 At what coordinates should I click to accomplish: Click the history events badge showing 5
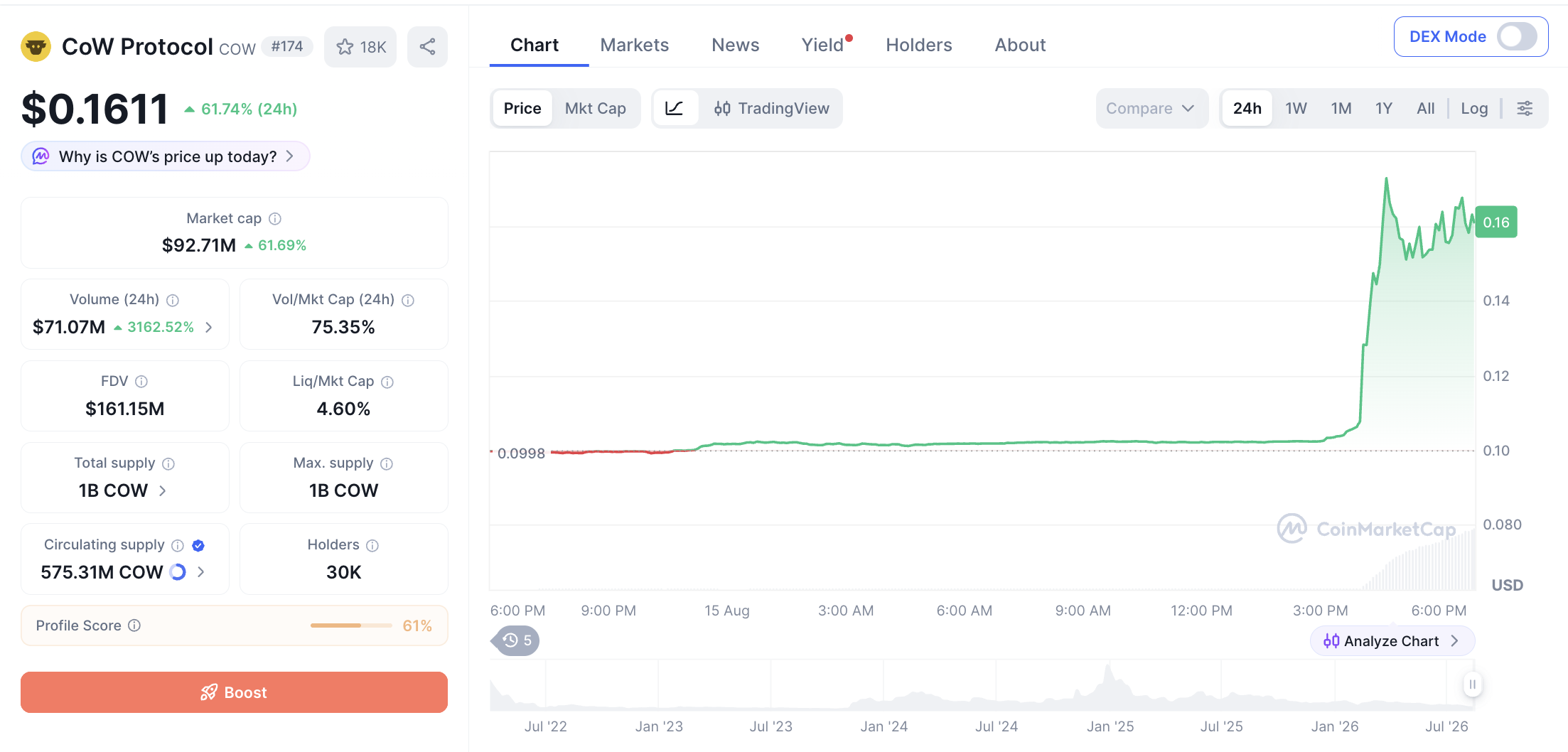516,640
